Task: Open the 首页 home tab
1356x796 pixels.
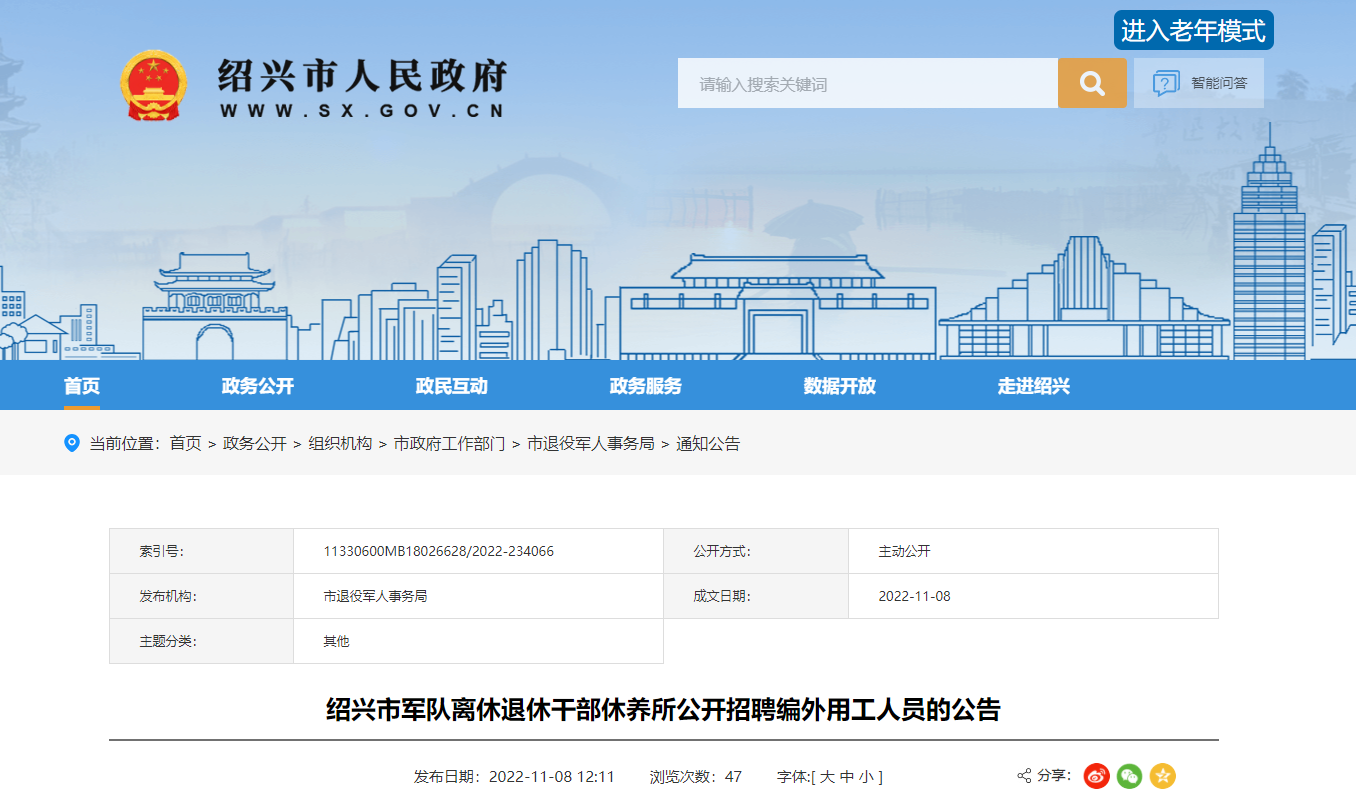Action: point(82,386)
